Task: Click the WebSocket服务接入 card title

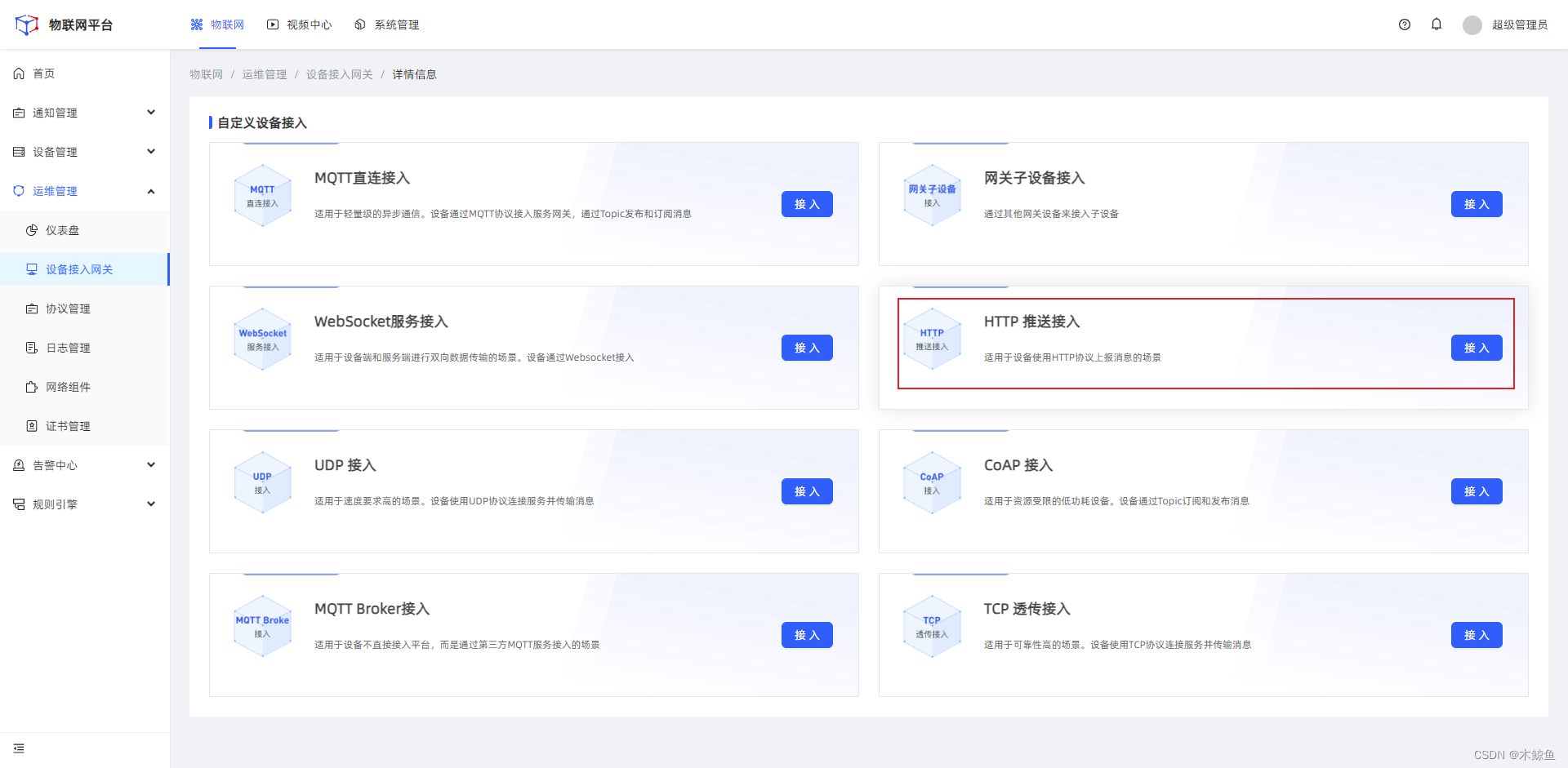Action: pyautogui.click(x=381, y=322)
